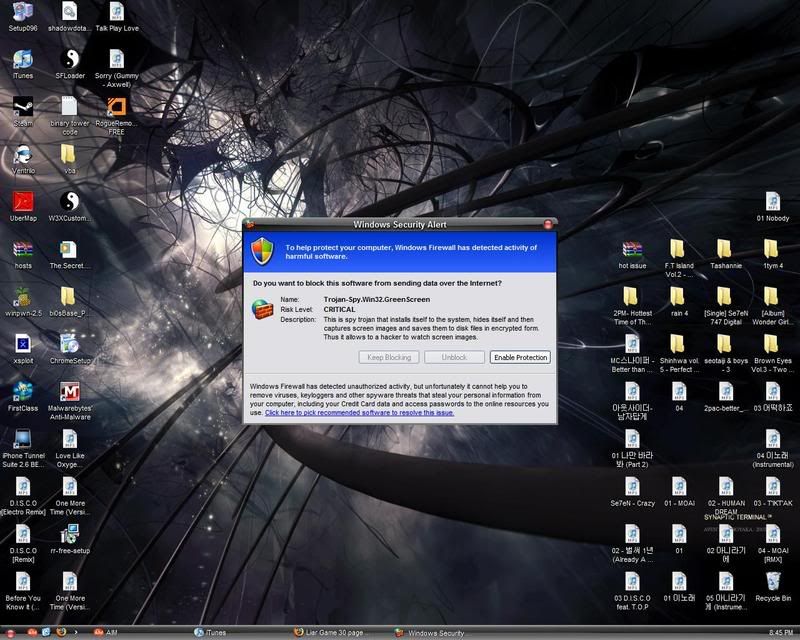Screen dimensions: 800x640
Task: Select the [Album] Wonder Girl folder
Action: tap(773, 297)
